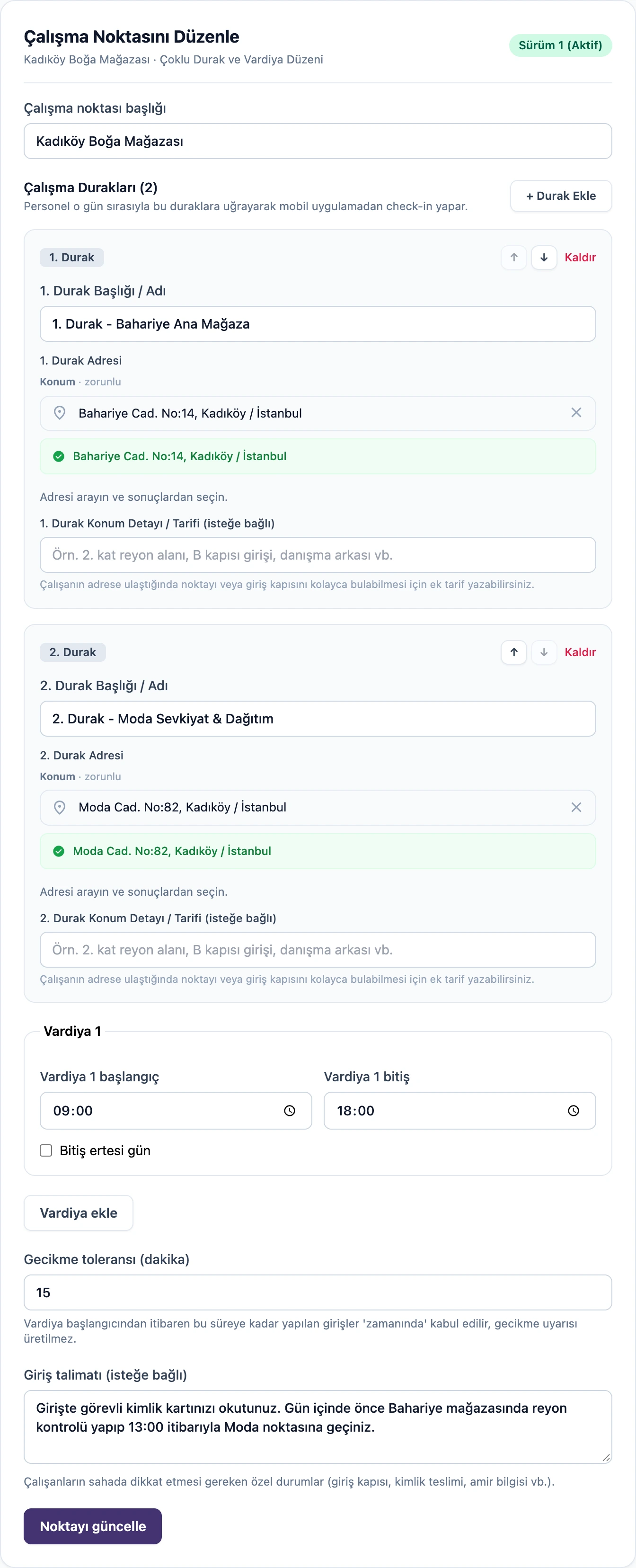Move 1. Durak down with arrow icon
636x1568 pixels.
544,258
